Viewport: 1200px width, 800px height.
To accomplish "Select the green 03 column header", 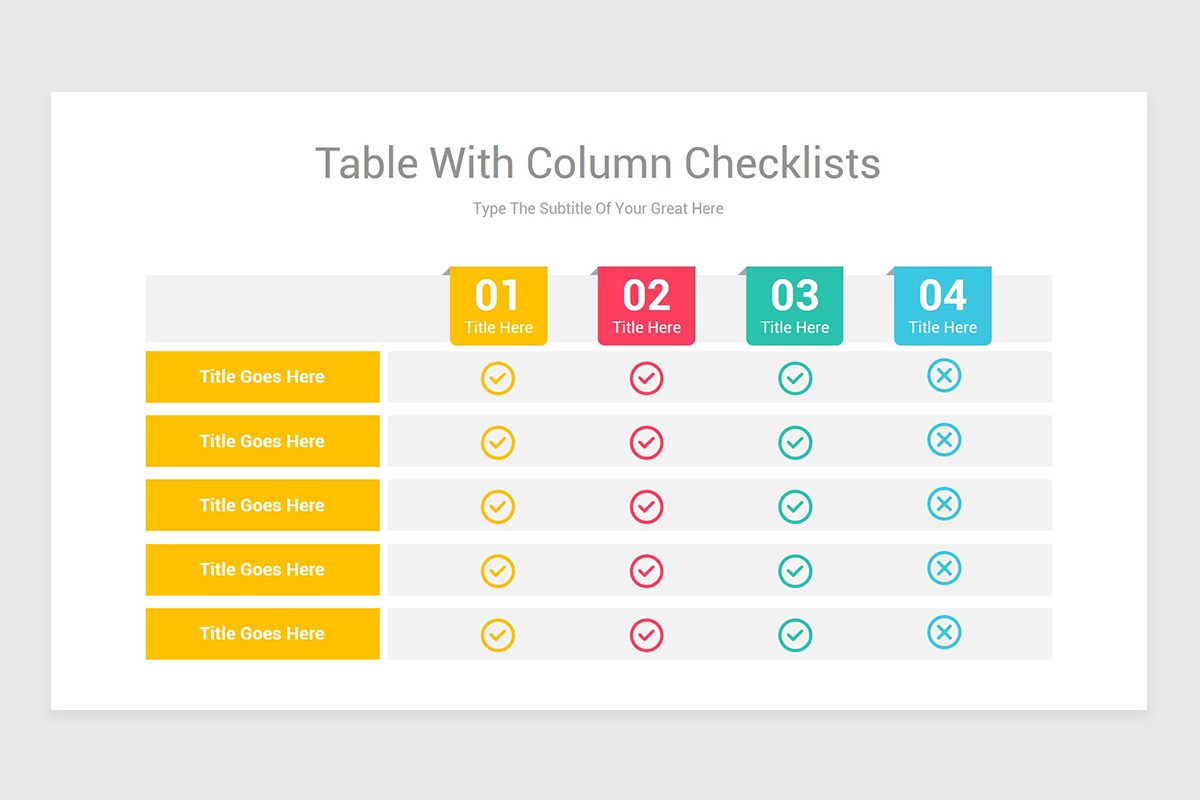I will 794,305.
